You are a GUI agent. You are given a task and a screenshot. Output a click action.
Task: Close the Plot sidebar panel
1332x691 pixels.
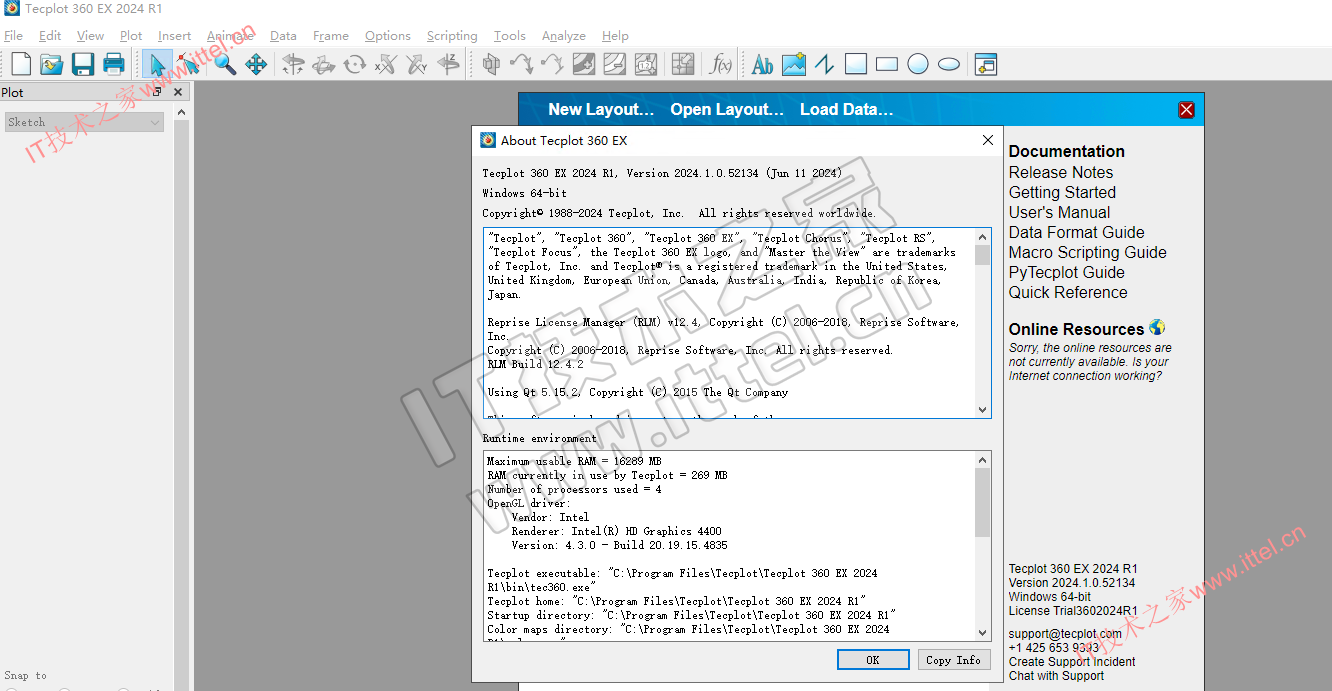tap(178, 92)
